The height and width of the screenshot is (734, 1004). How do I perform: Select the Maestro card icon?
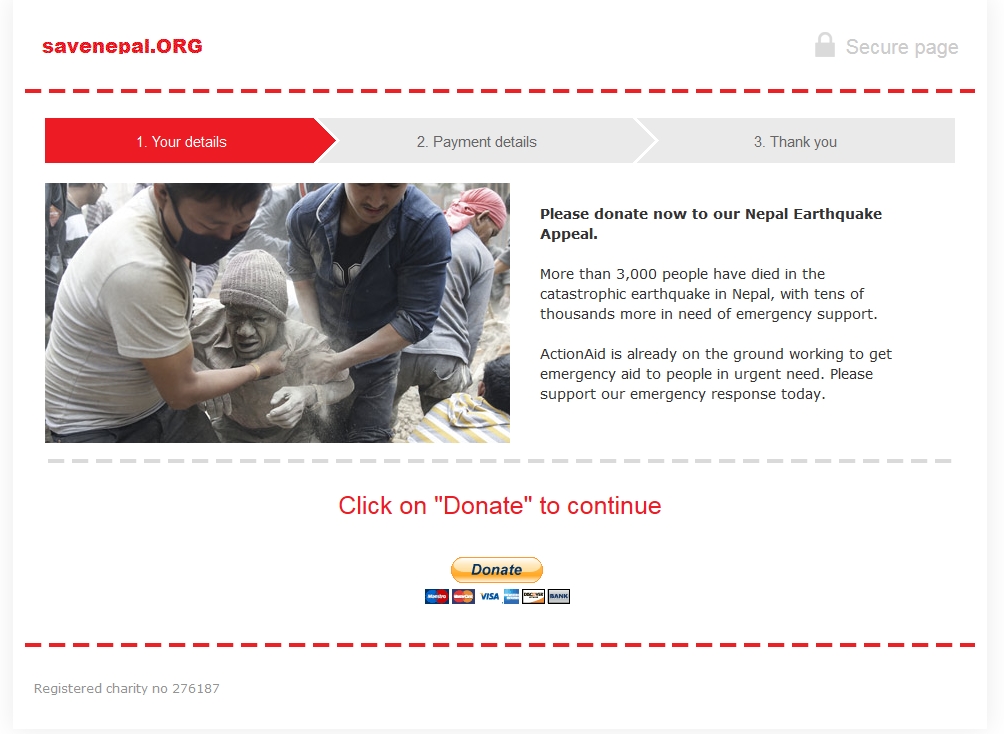pyautogui.click(x=437, y=596)
